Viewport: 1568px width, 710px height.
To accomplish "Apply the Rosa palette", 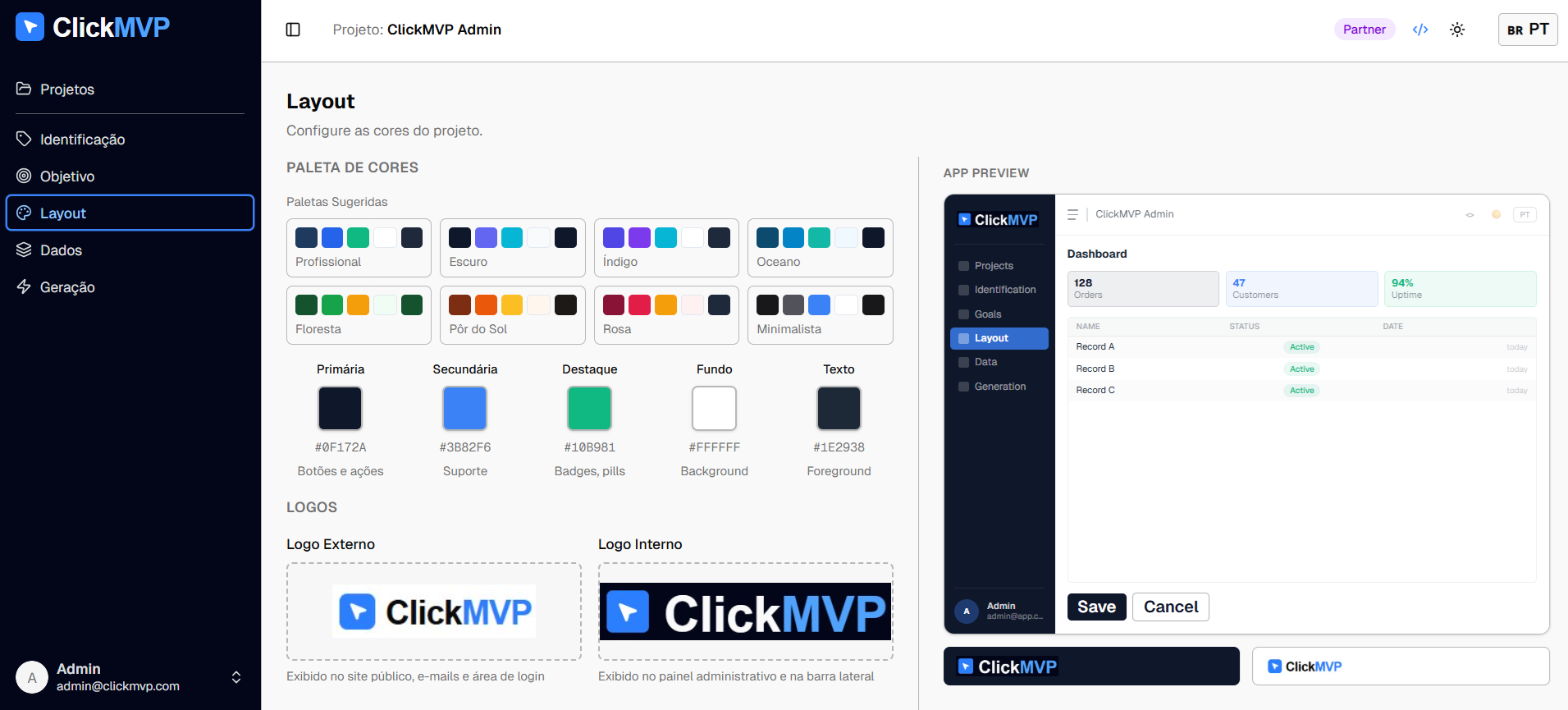I will (666, 315).
